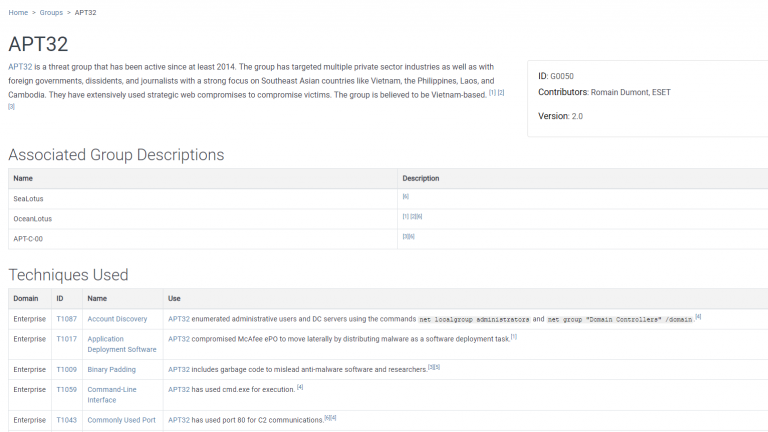The height and width of the screenshot is (432, 768).
Task: Open citations after 'C2 communications'
Action: 331,418
